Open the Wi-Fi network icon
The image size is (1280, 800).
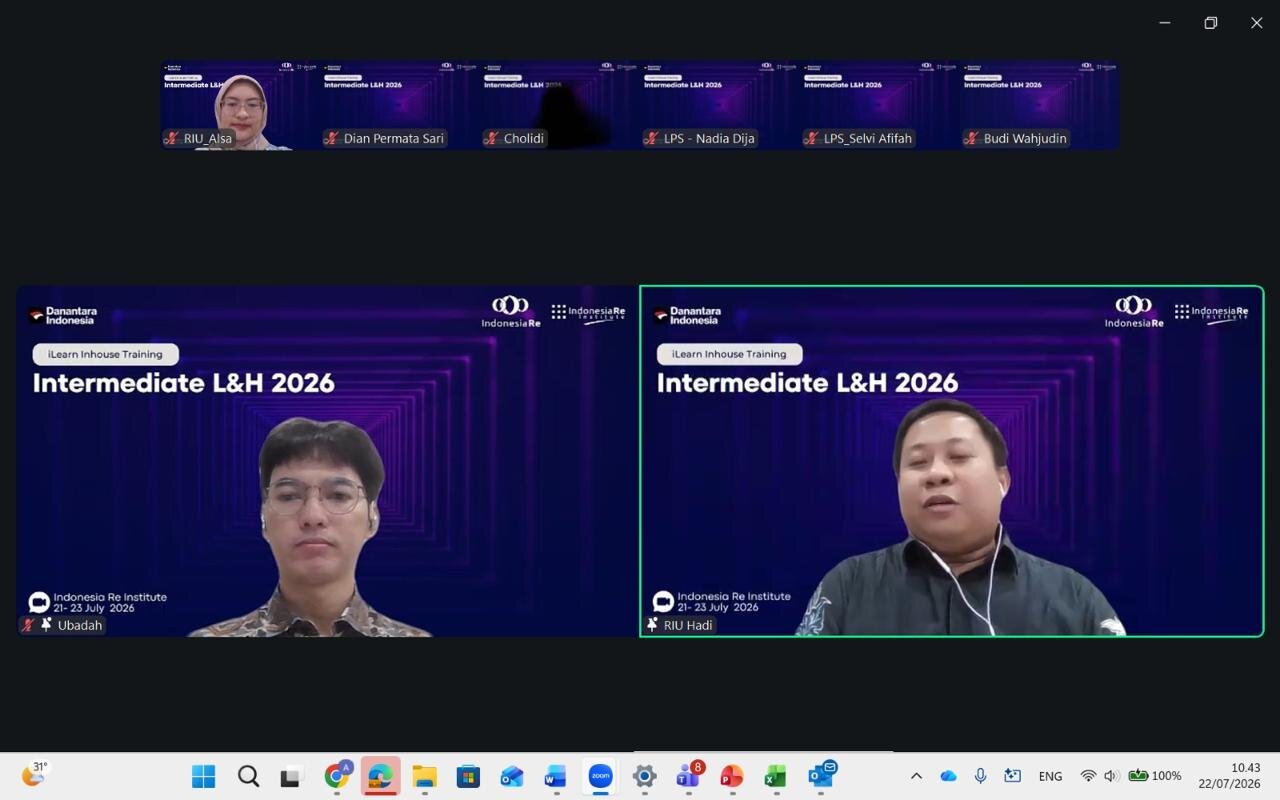(x=1088, y=776)
